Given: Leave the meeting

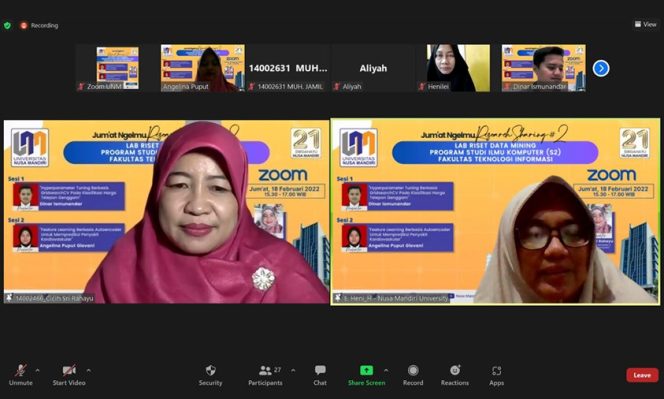Looking at the screenshot, I should coord(642,375).
